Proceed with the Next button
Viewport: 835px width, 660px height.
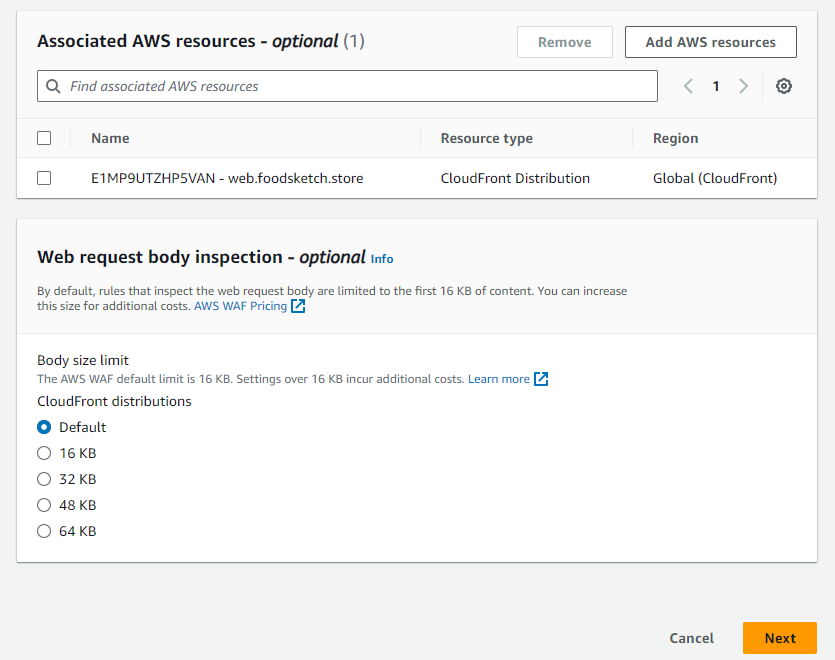779,638
